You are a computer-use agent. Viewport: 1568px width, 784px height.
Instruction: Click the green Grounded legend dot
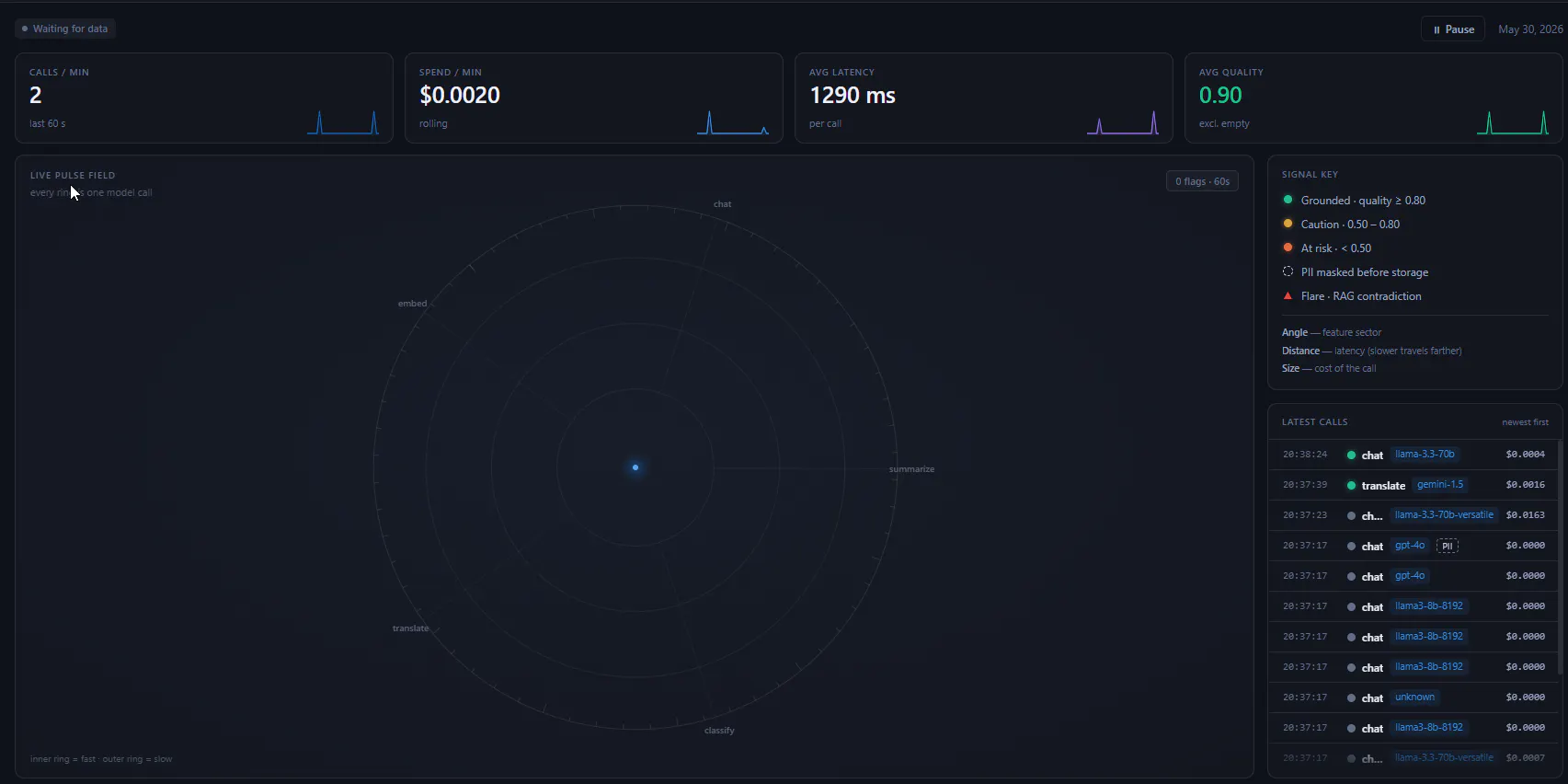(x=1288, y=200)
